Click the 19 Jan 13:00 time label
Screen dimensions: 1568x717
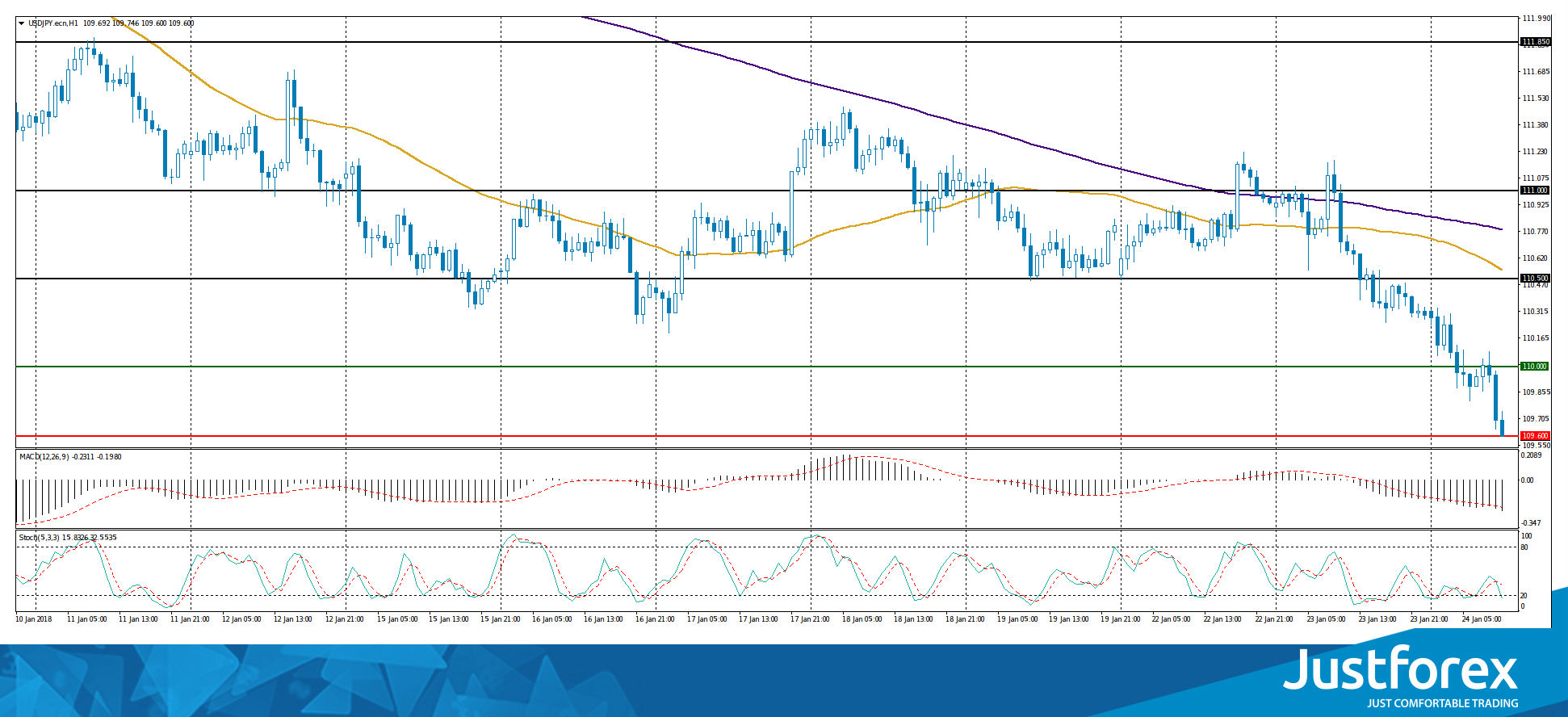point(1068,619)
